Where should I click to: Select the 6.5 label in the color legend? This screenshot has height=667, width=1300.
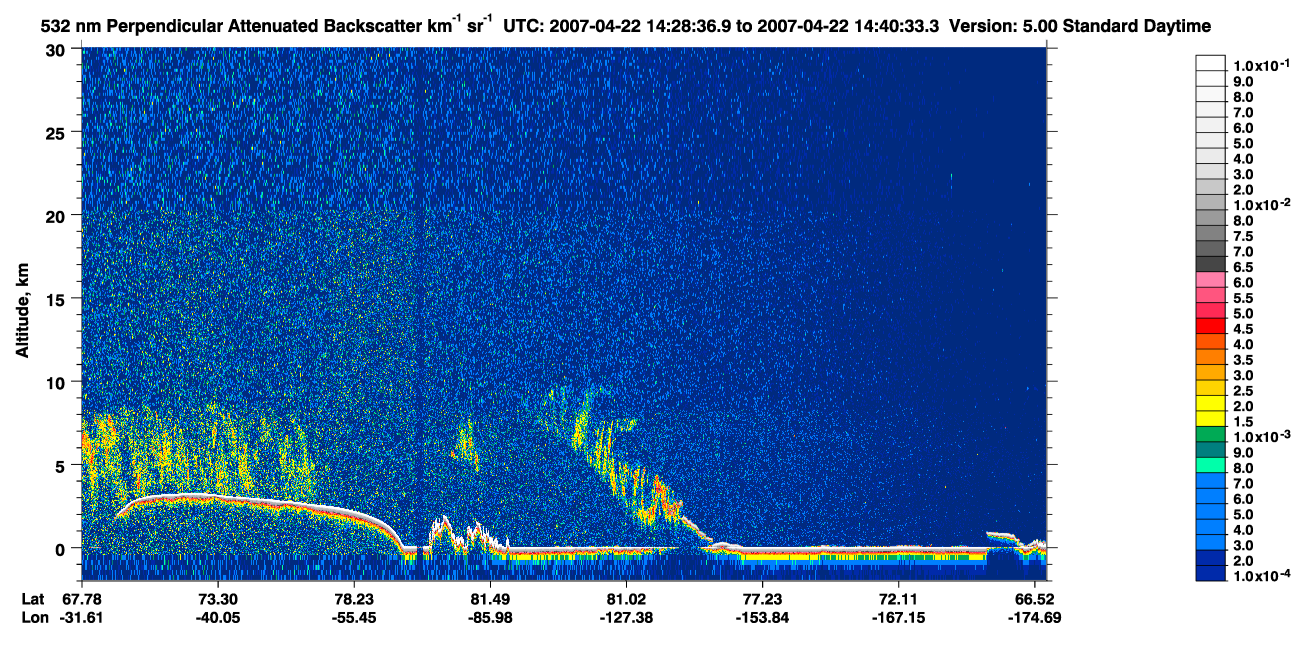[x=1244, y=267]
